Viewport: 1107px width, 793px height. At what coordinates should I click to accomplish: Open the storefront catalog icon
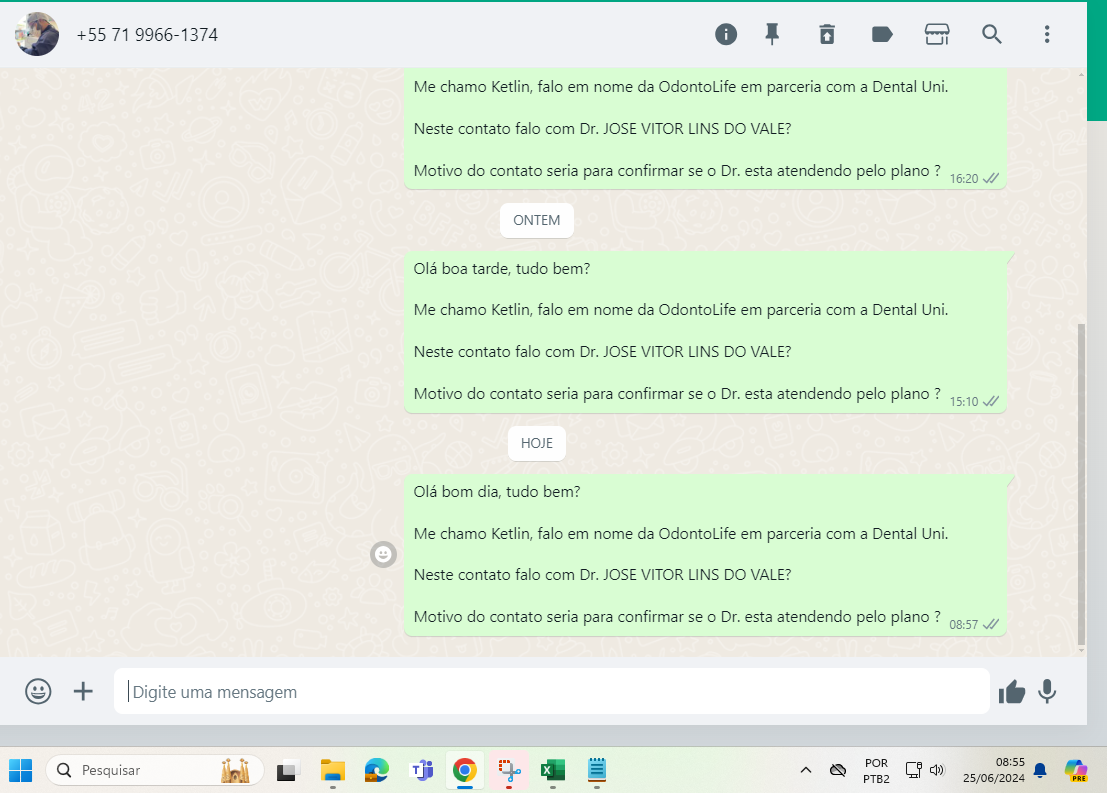[937, 34]
